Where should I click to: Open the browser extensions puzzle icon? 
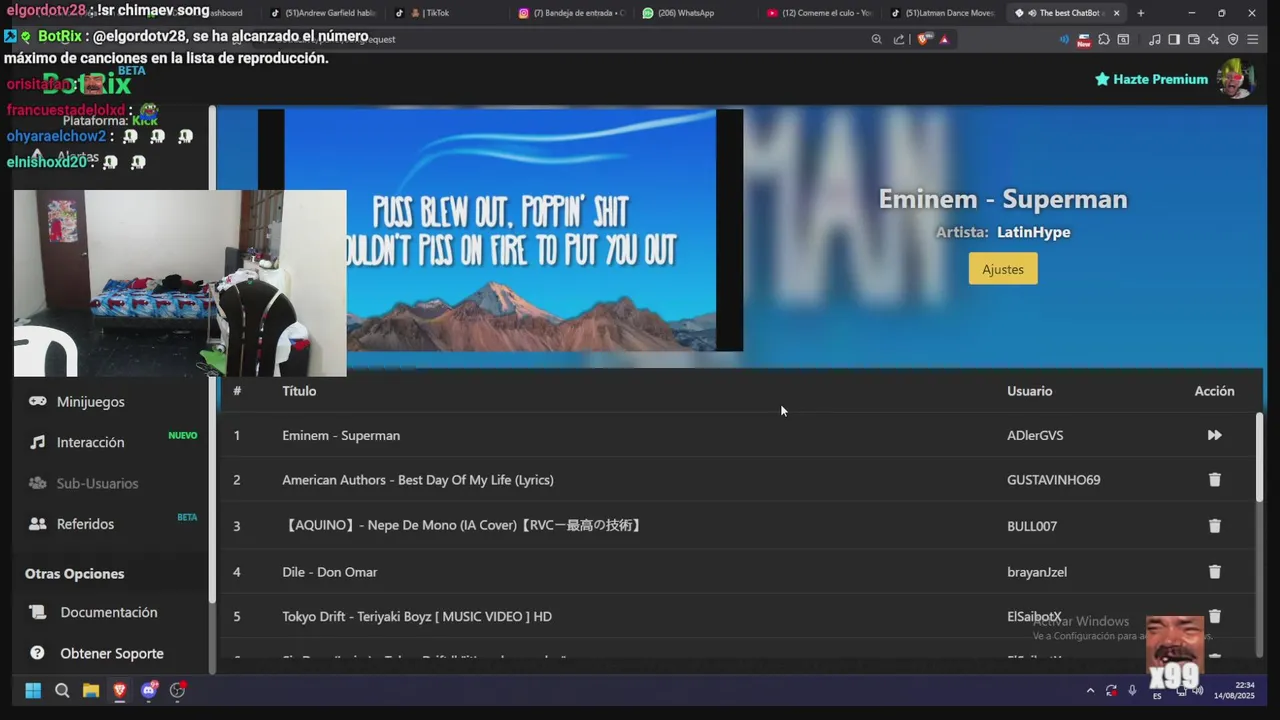(1104, 39)
